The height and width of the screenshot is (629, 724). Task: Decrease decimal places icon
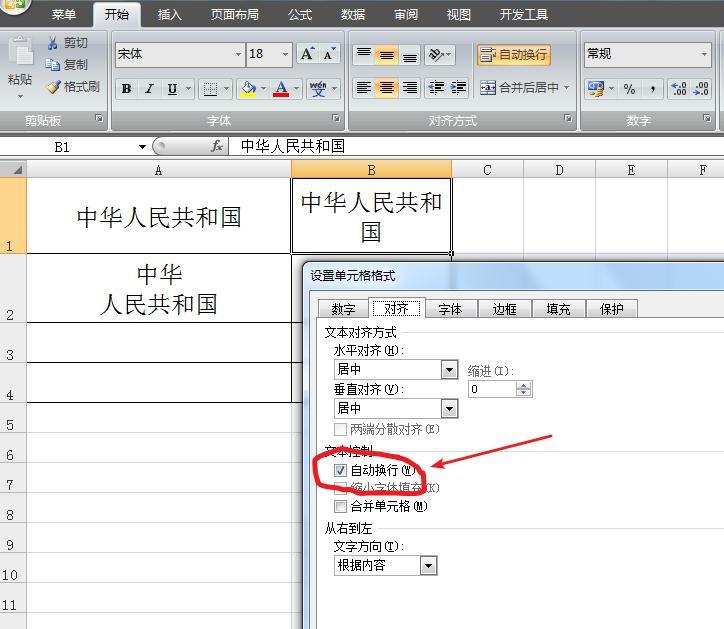point(701,89)
